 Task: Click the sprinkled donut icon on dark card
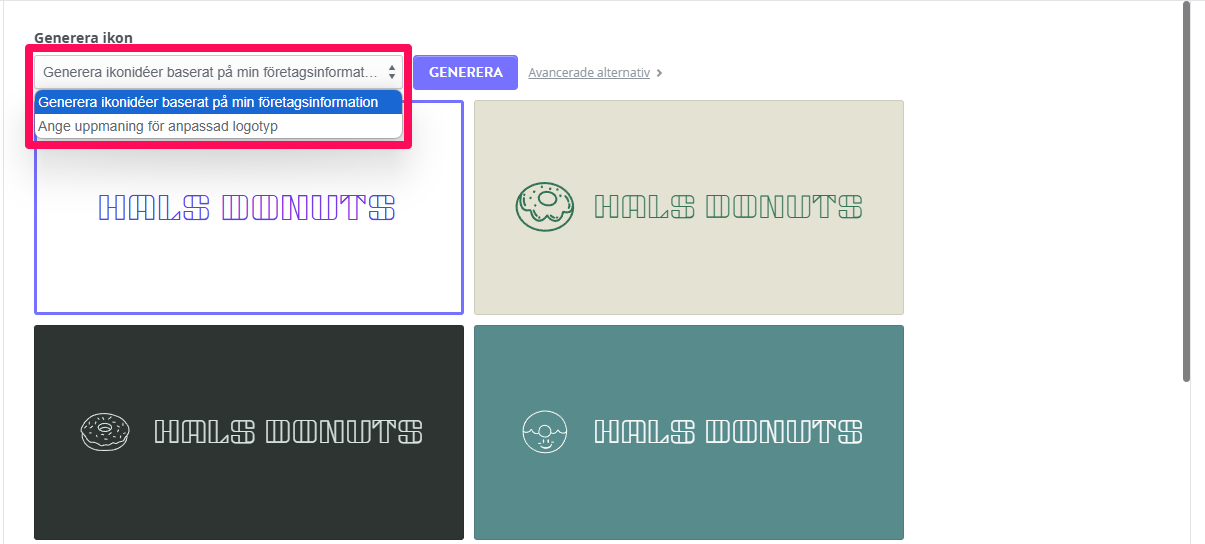105,431
